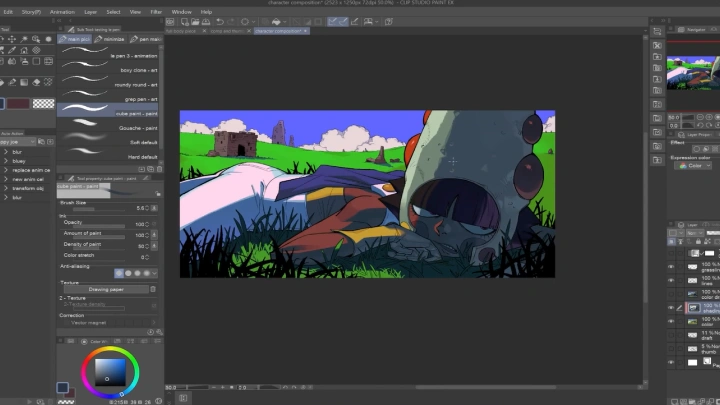Delete sub tool with trash icon below brush list

click(159, 169)
